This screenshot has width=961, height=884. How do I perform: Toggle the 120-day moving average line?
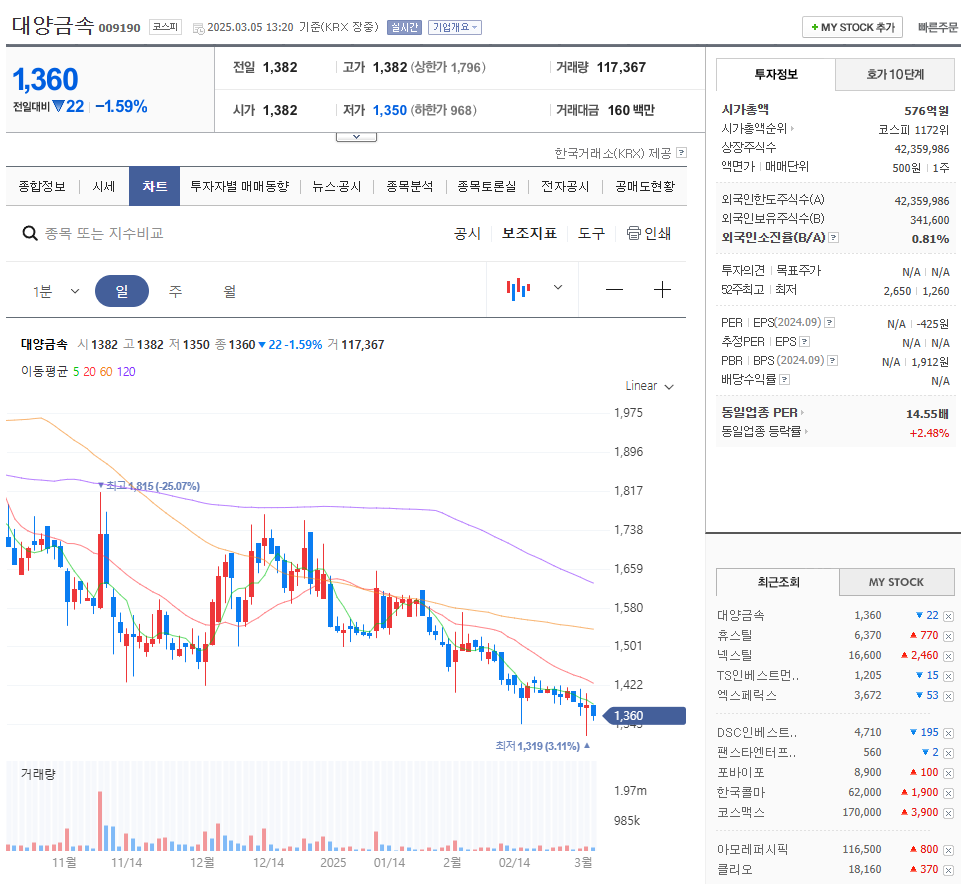click(126, 372)
